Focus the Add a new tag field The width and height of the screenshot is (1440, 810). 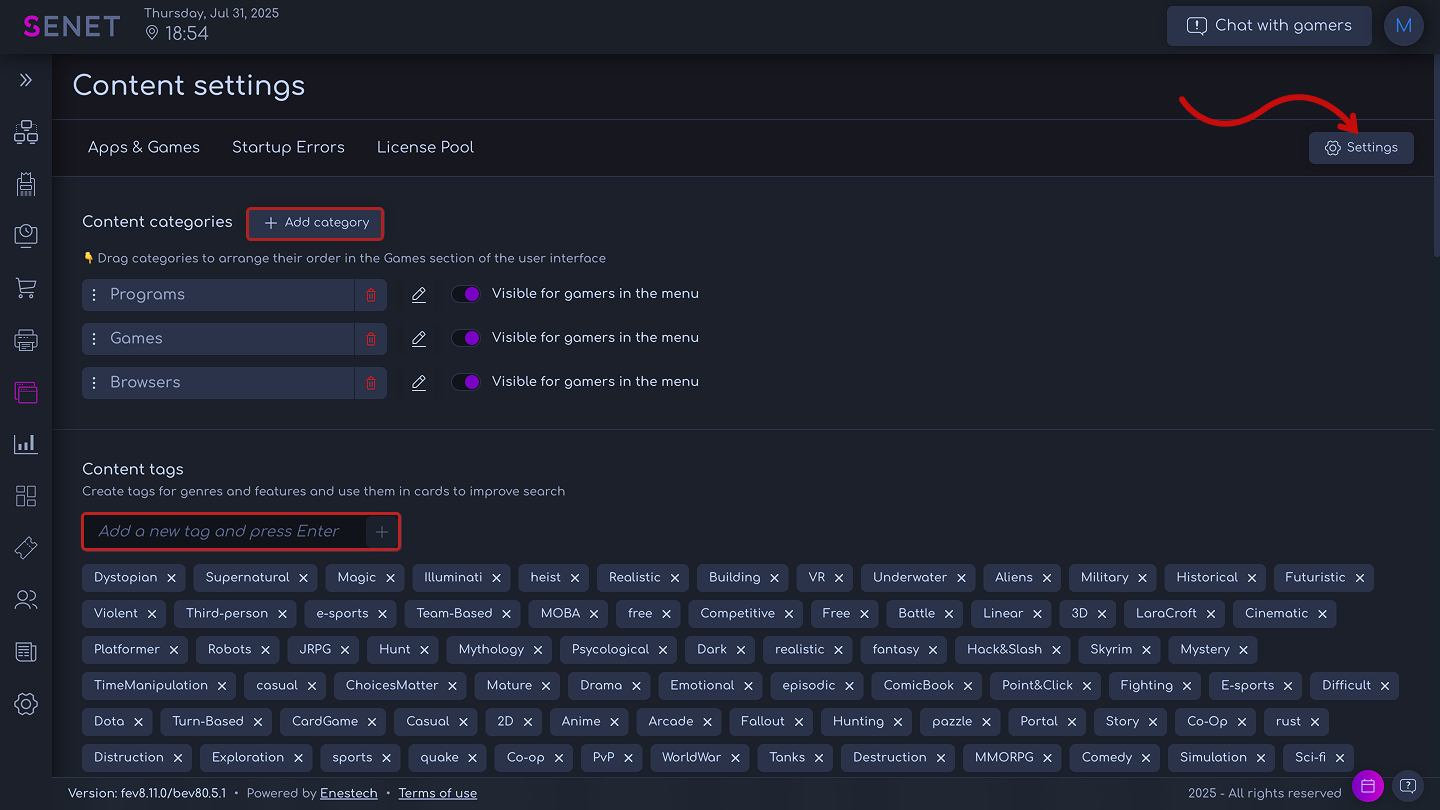[x=225, y=531]
